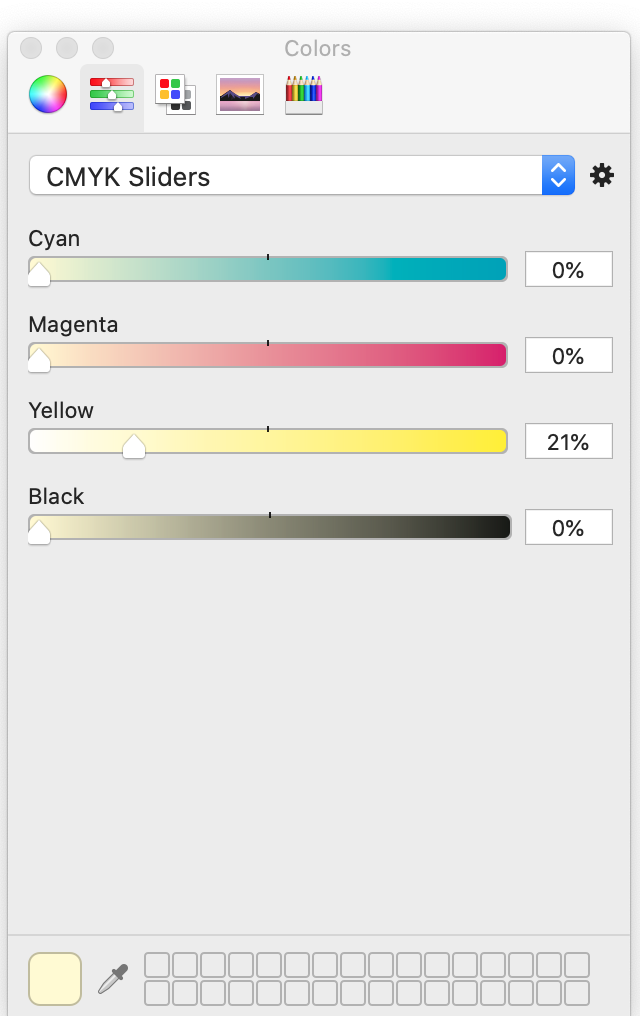Focus the Yellow 21% value field
The width and height of the screenshot is (640, 1016).
pyautogui.click(x=569, y=441)
